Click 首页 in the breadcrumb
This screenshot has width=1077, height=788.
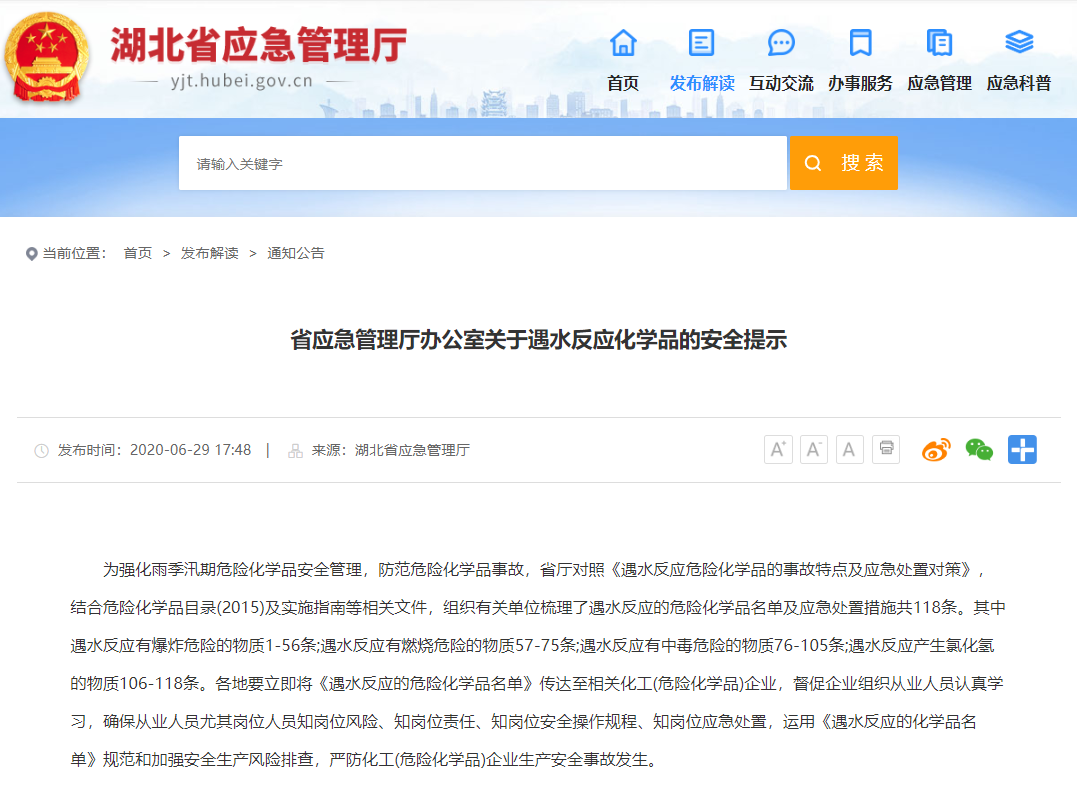point(138,254)
